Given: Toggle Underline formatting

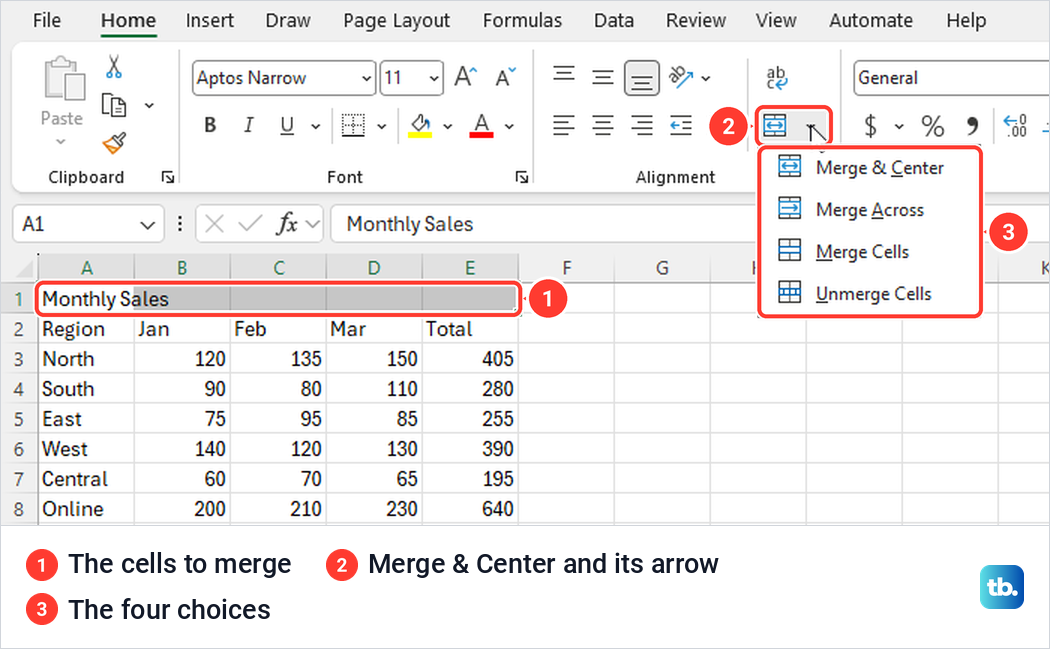Looking at the screenshot, I should pyautogui.click(x=287, y=125).
